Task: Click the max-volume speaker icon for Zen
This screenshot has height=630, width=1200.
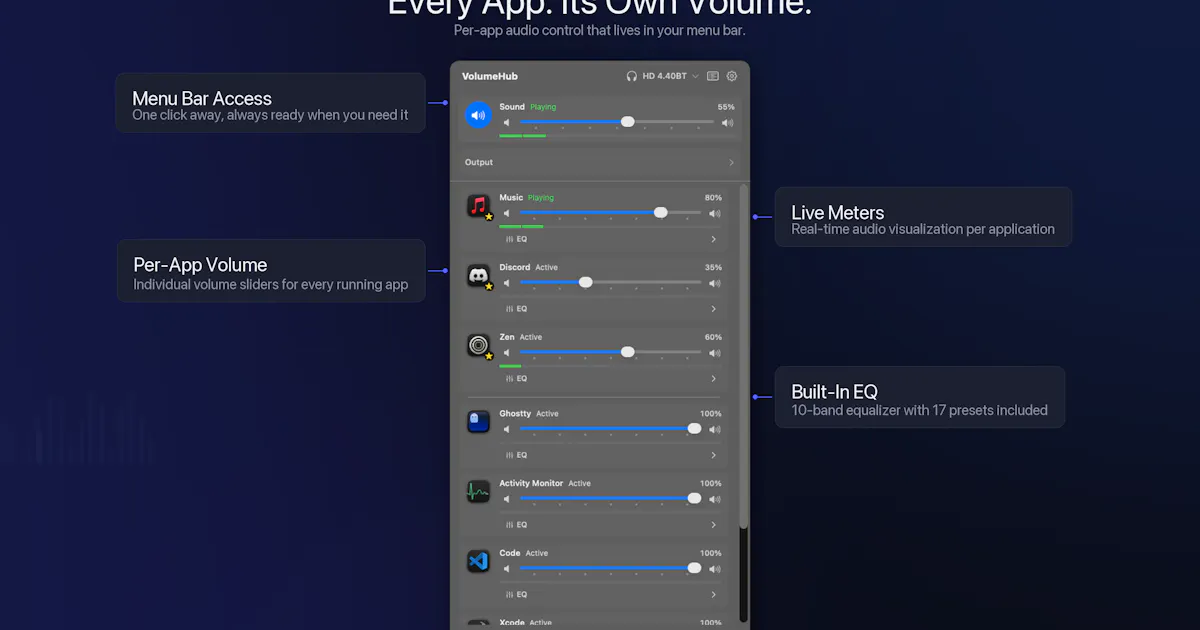Action: click(714, 353)
